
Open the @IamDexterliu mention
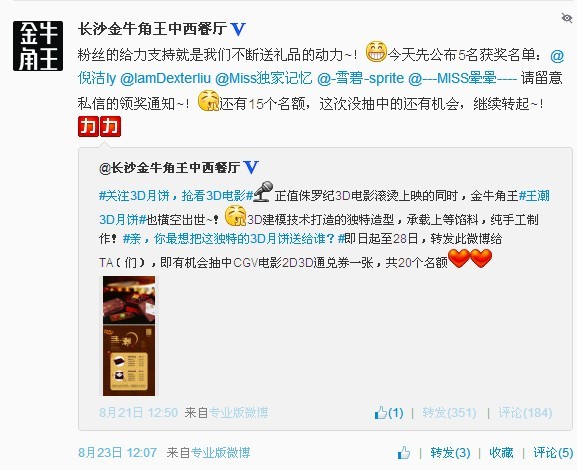166,78
